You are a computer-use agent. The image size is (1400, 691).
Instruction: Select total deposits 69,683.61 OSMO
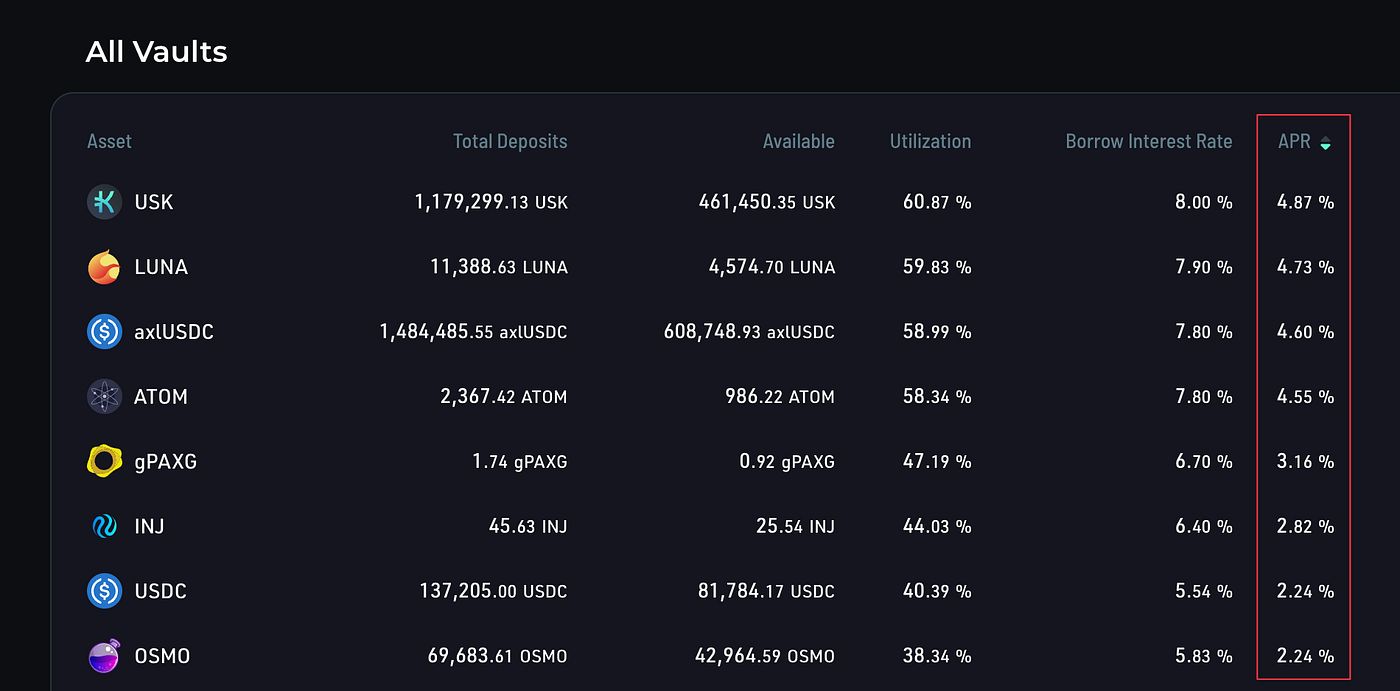[497, 656]
